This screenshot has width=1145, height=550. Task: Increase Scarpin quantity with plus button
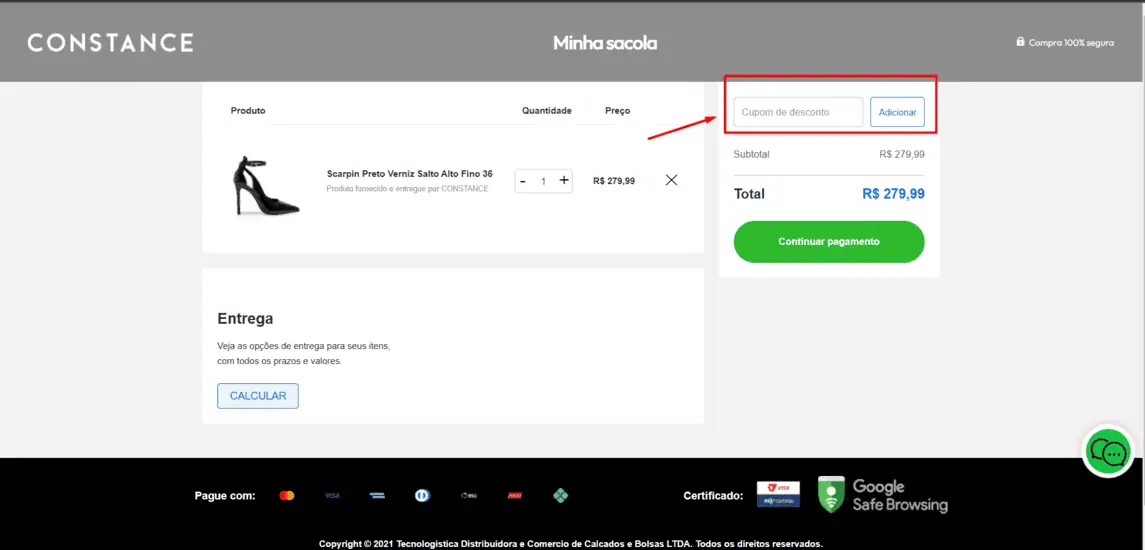tap(564, 180)
